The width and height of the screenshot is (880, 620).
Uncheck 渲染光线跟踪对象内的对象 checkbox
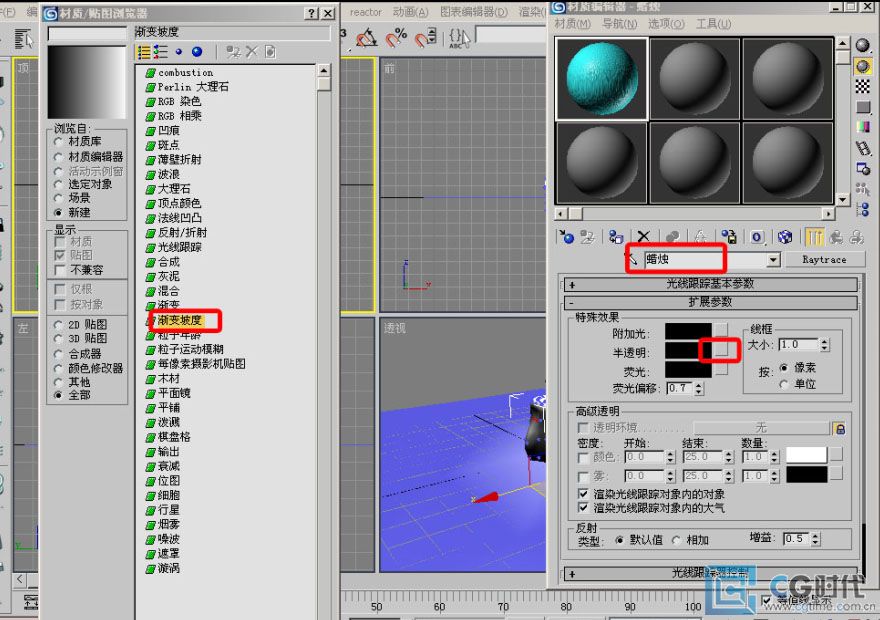583,494
